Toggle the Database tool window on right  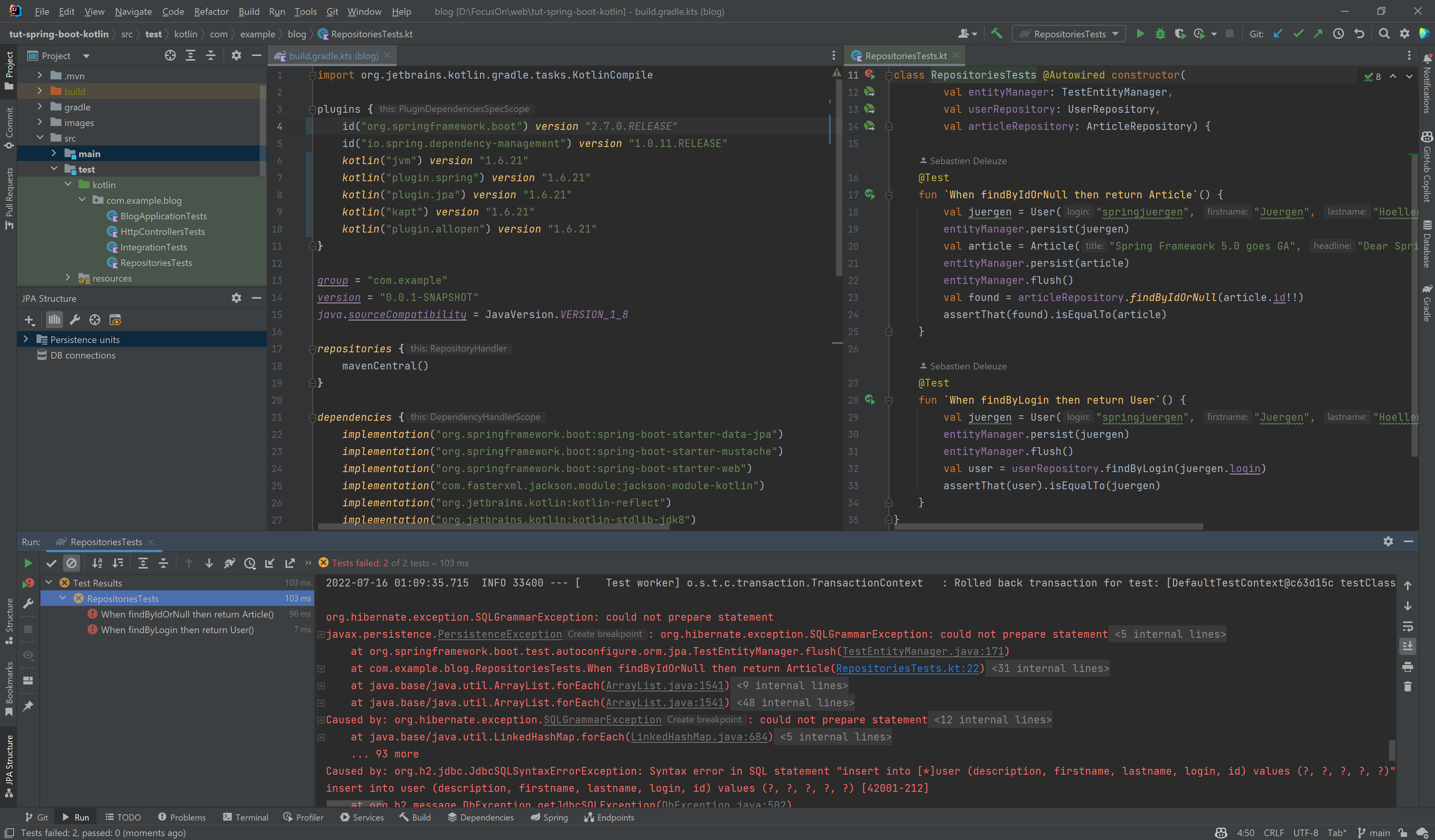(x=1426, y=244)
